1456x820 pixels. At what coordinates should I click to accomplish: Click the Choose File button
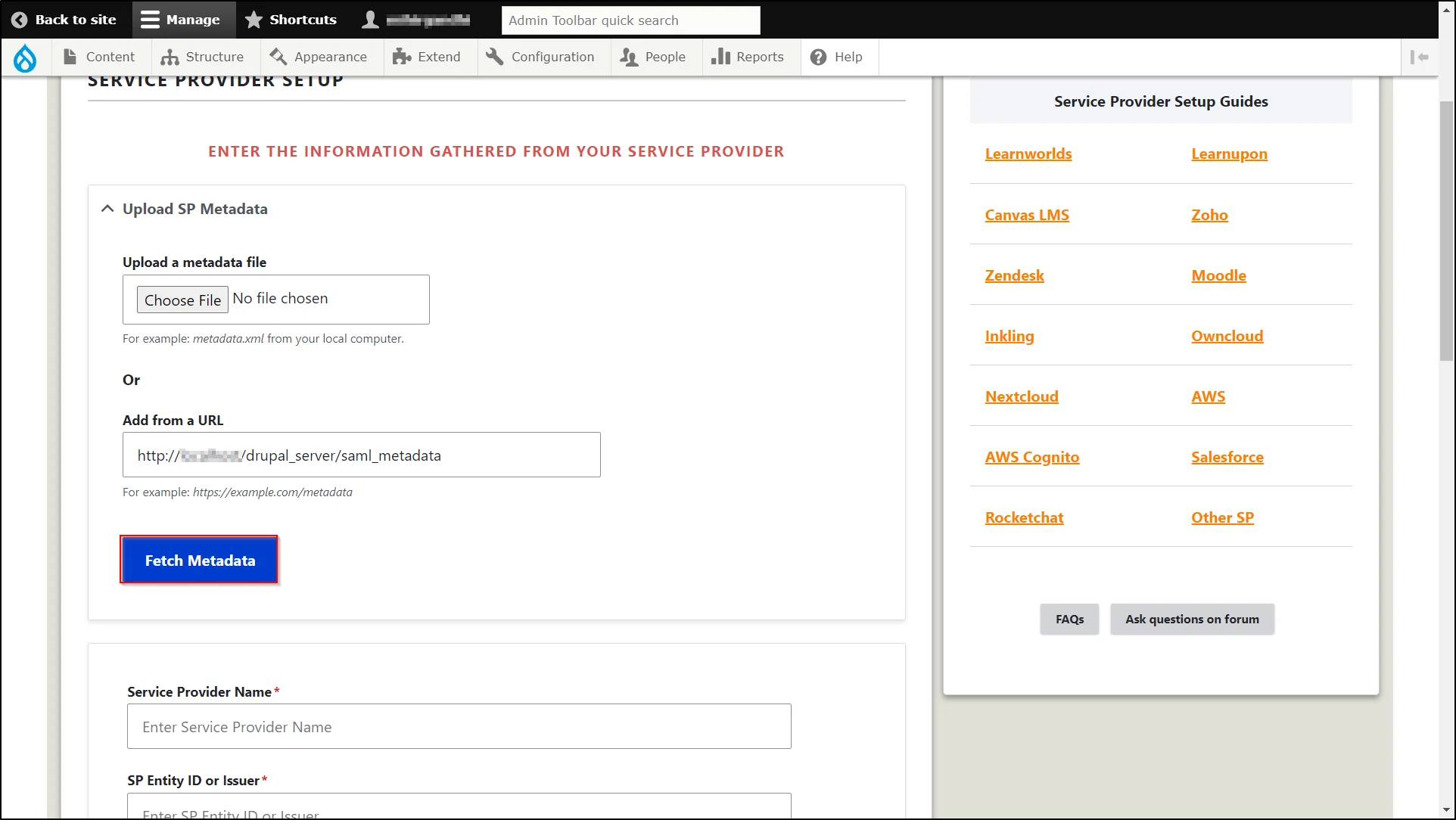182,300
